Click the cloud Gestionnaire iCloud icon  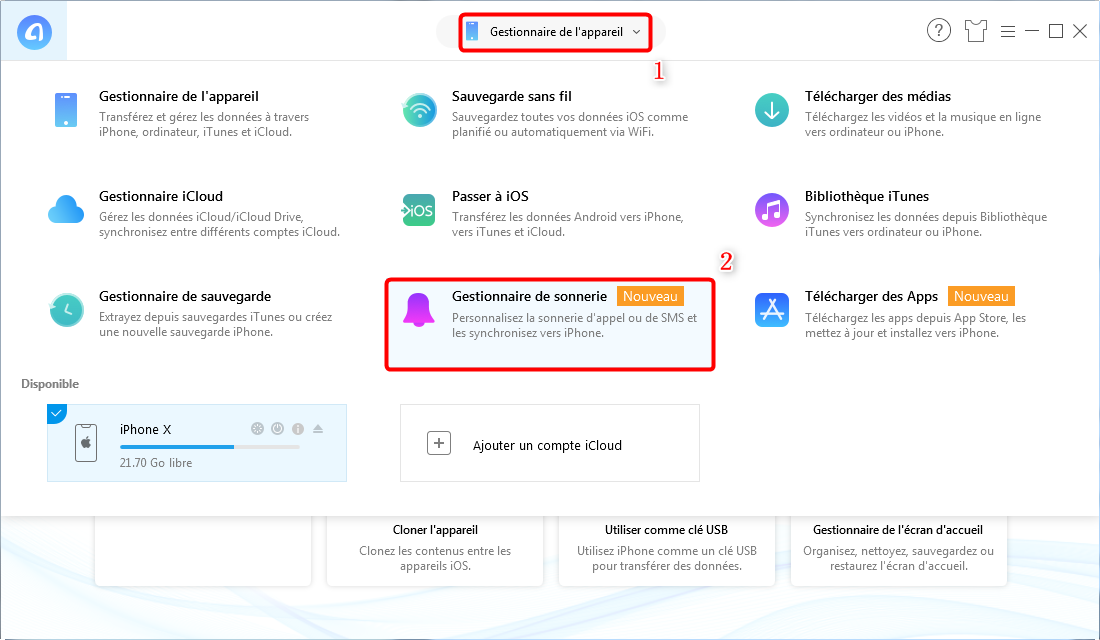tap(66, 210)
